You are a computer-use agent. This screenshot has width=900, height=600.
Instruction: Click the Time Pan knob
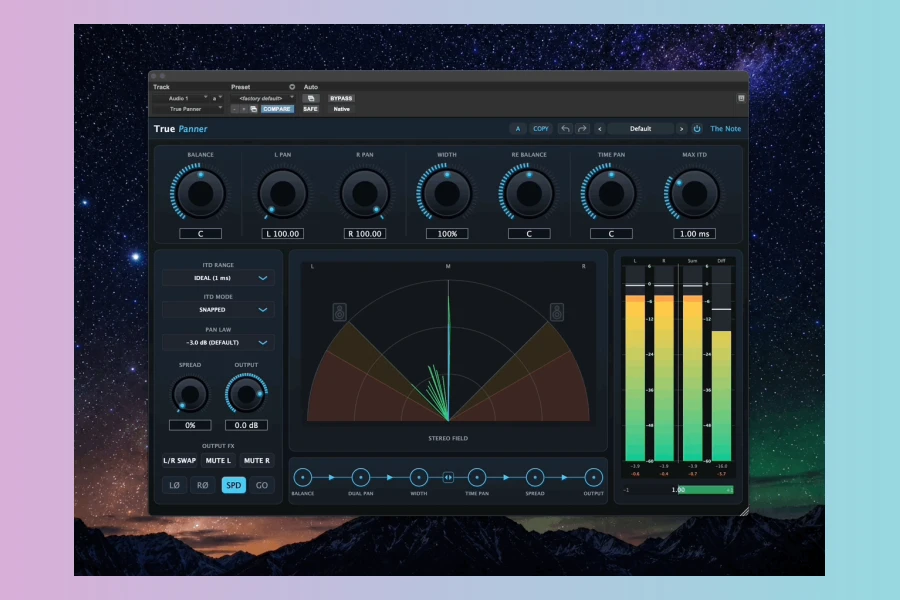pyautogui.click(x=611, y=193)
